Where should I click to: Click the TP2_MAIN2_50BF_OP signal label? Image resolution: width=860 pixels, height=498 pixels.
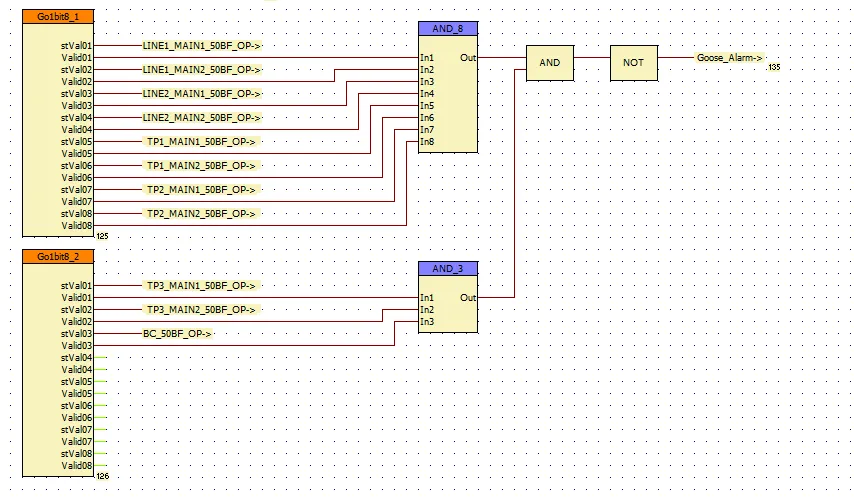(x=201, y=213)
